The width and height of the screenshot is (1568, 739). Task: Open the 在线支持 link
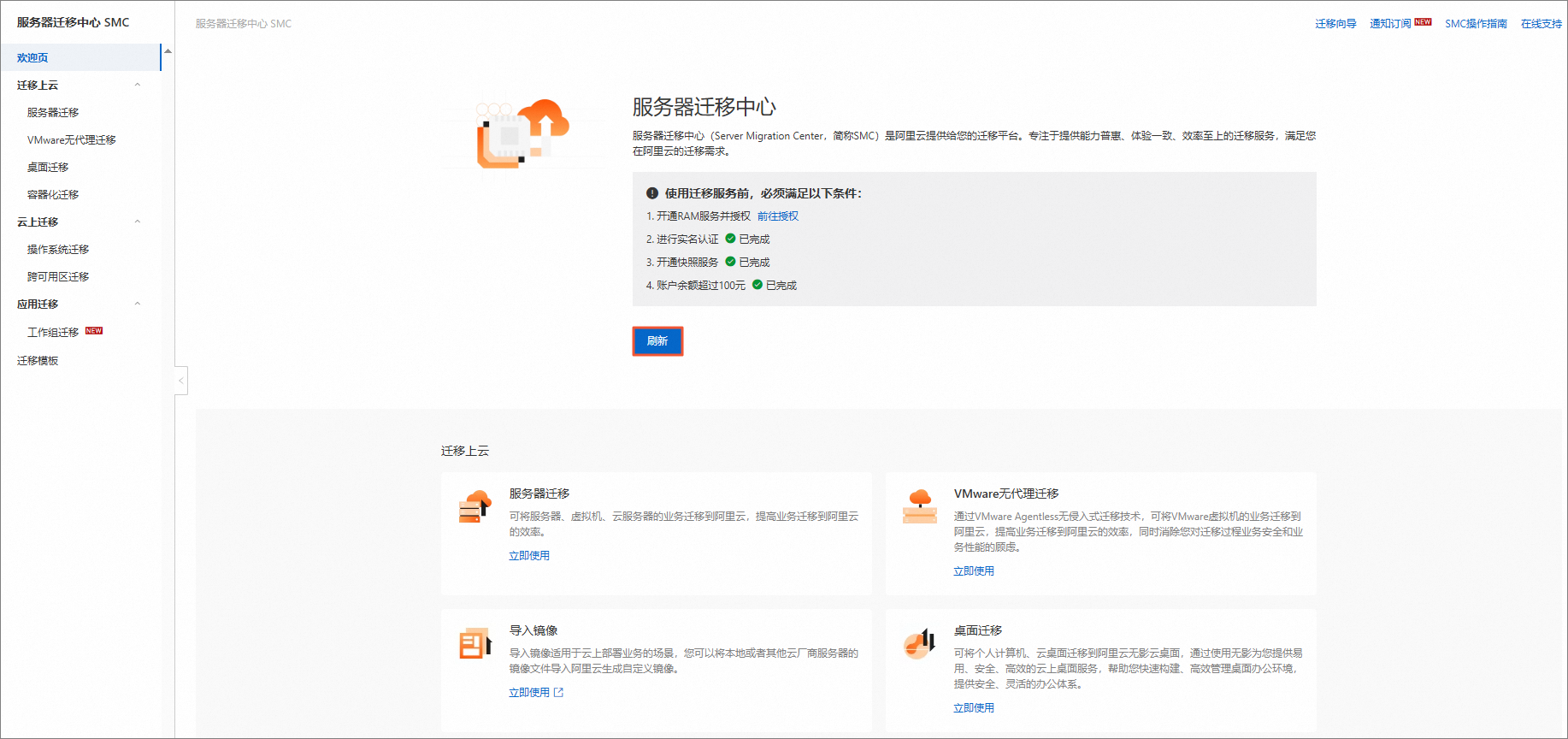[x=1541, y=24]
